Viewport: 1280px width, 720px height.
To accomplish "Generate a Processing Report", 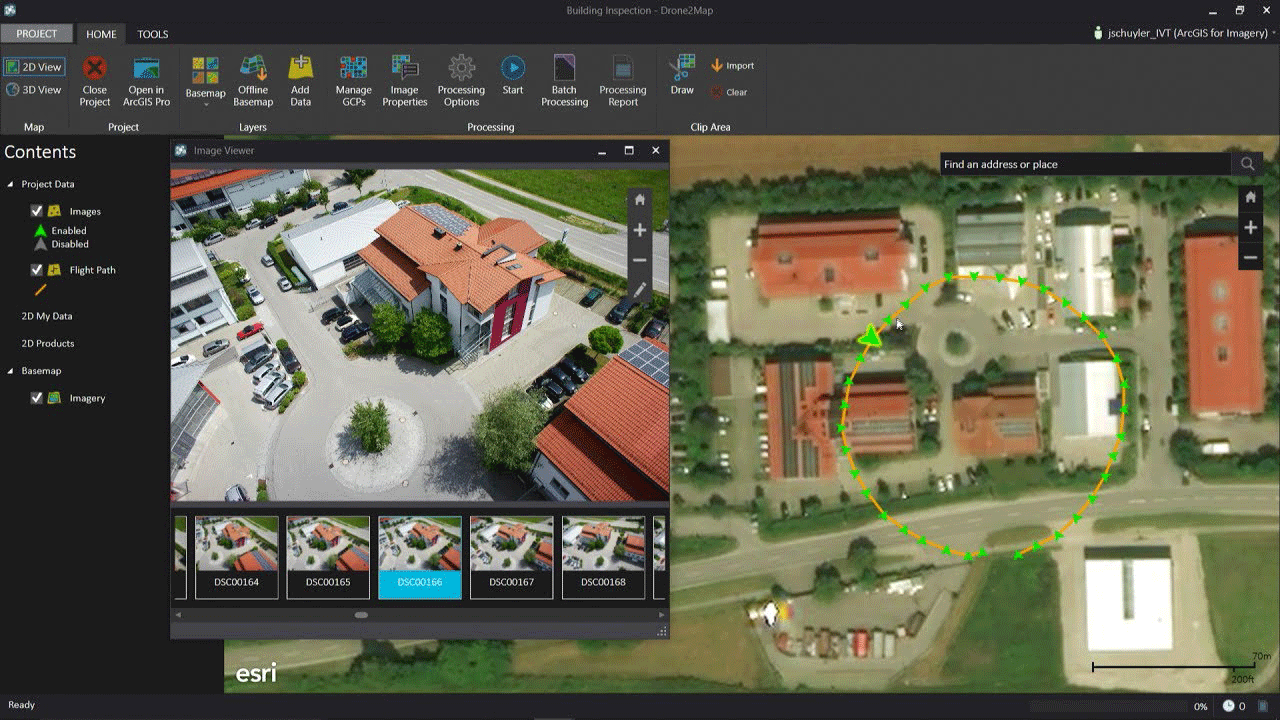I will (x=622, y=80).
